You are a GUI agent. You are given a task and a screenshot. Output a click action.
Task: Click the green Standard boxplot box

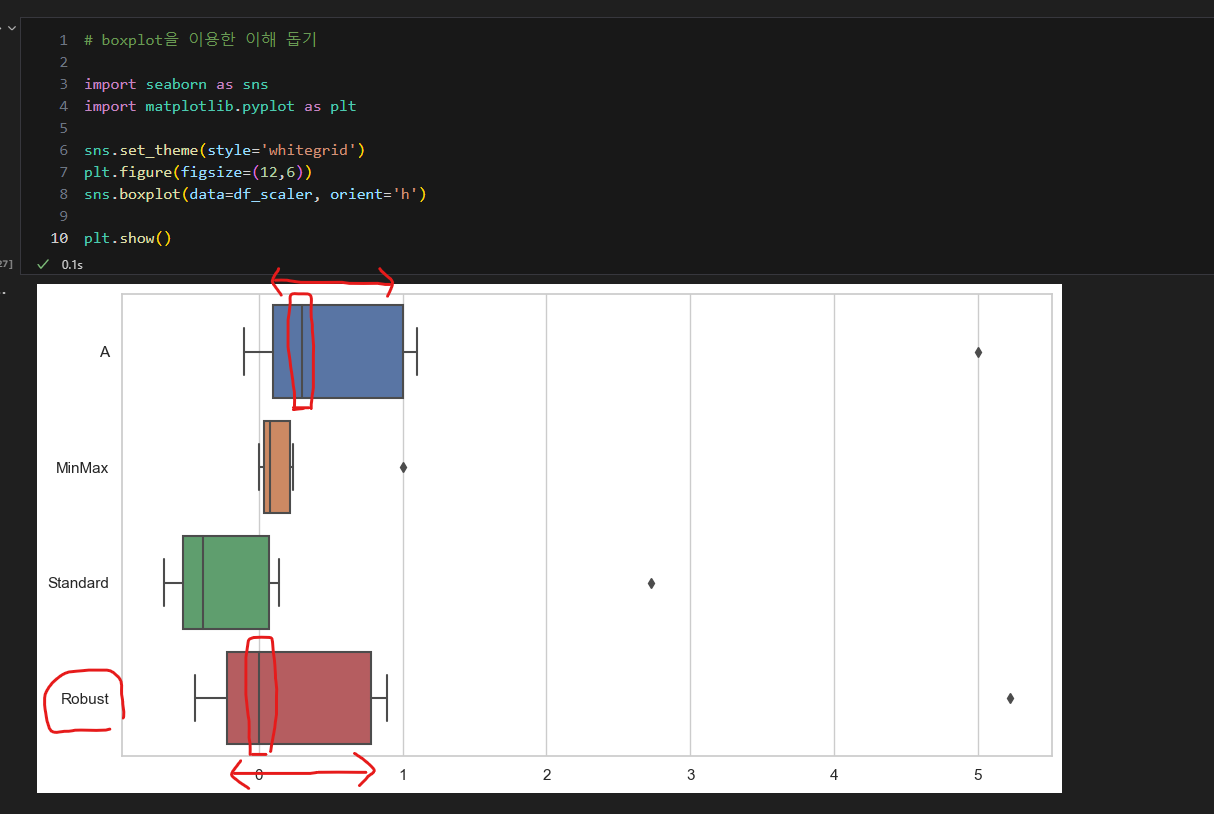click(x=226, y=582)
